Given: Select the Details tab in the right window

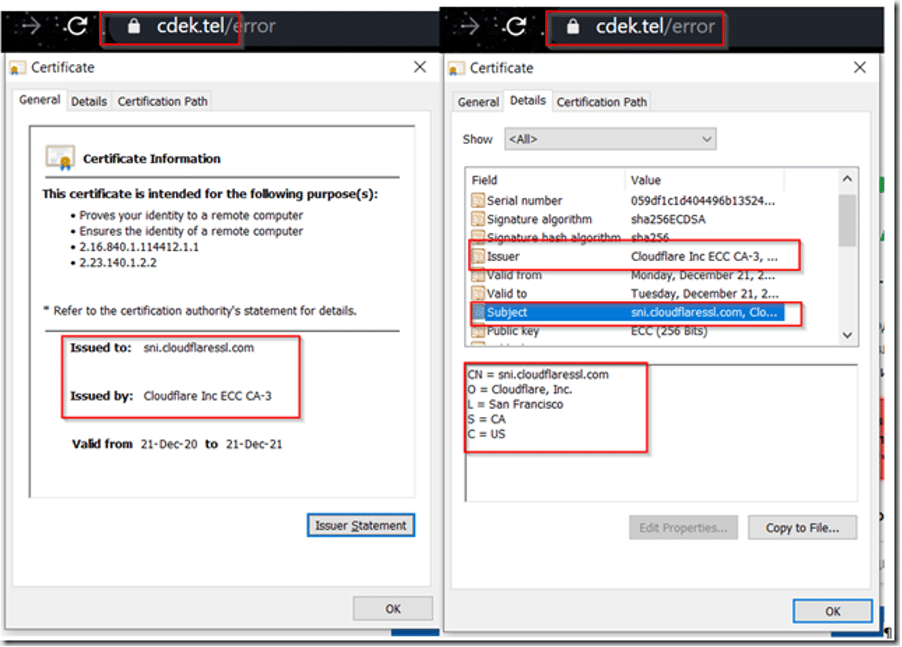Looking at the screenshot, I should click(528, 101).
